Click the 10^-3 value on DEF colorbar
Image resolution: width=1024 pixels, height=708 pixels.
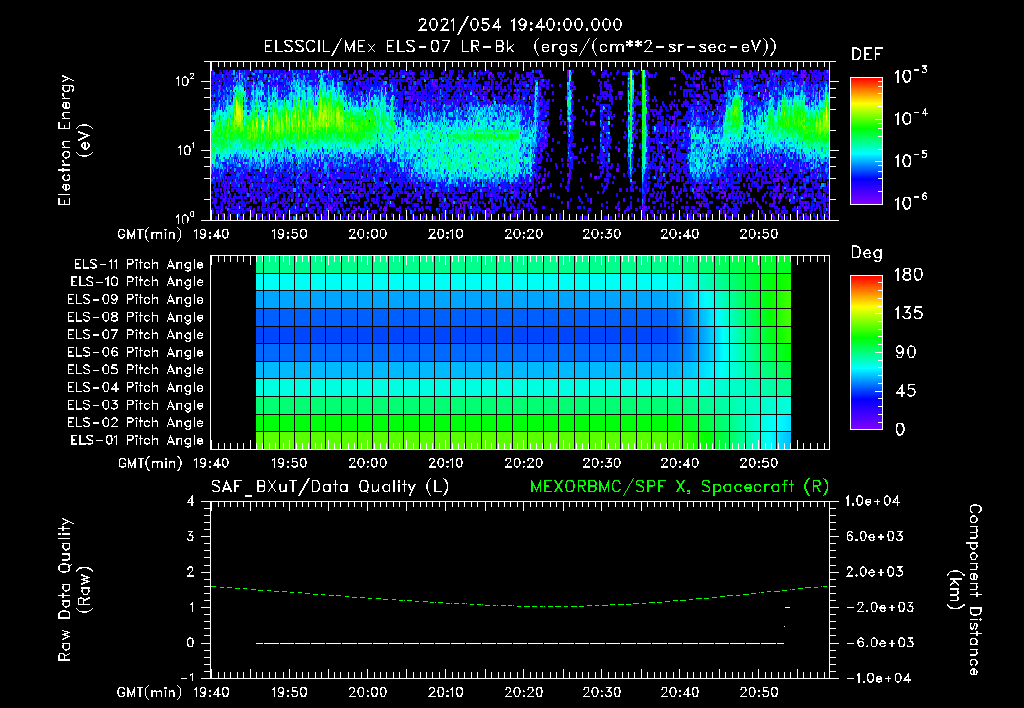[x=910, y=76]
